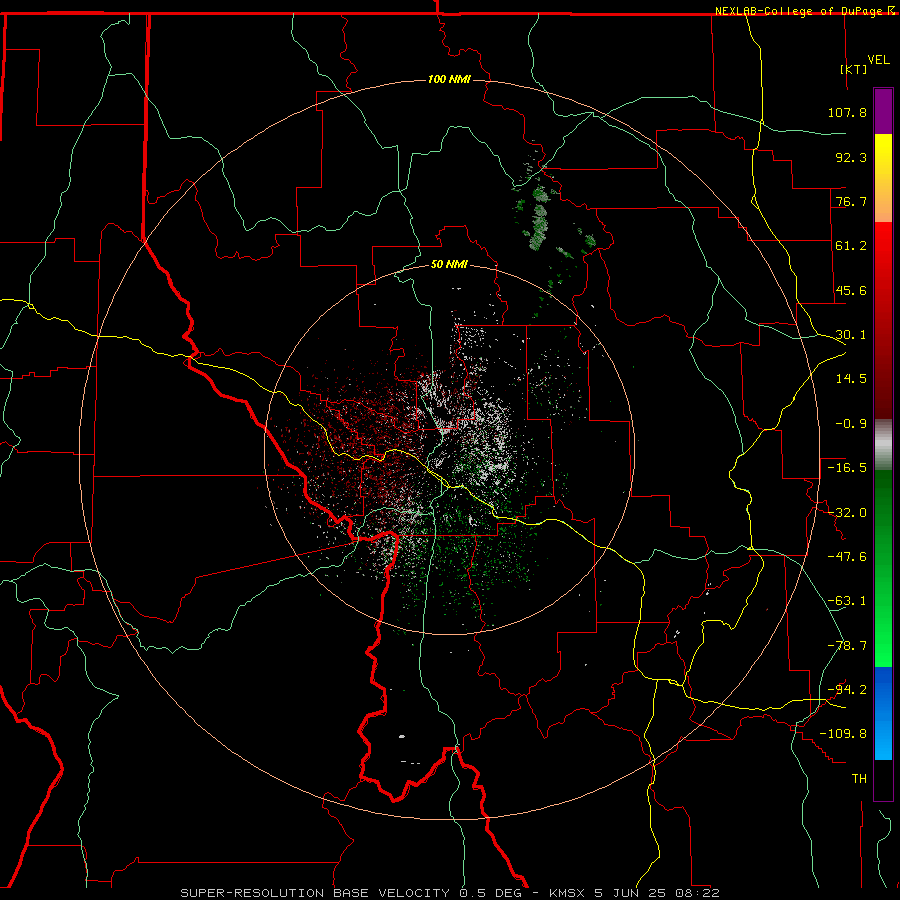Select the 76.7 legend value
Image resolution: width=900 pixels, height=900 pixels.
(x=851, y=201)
